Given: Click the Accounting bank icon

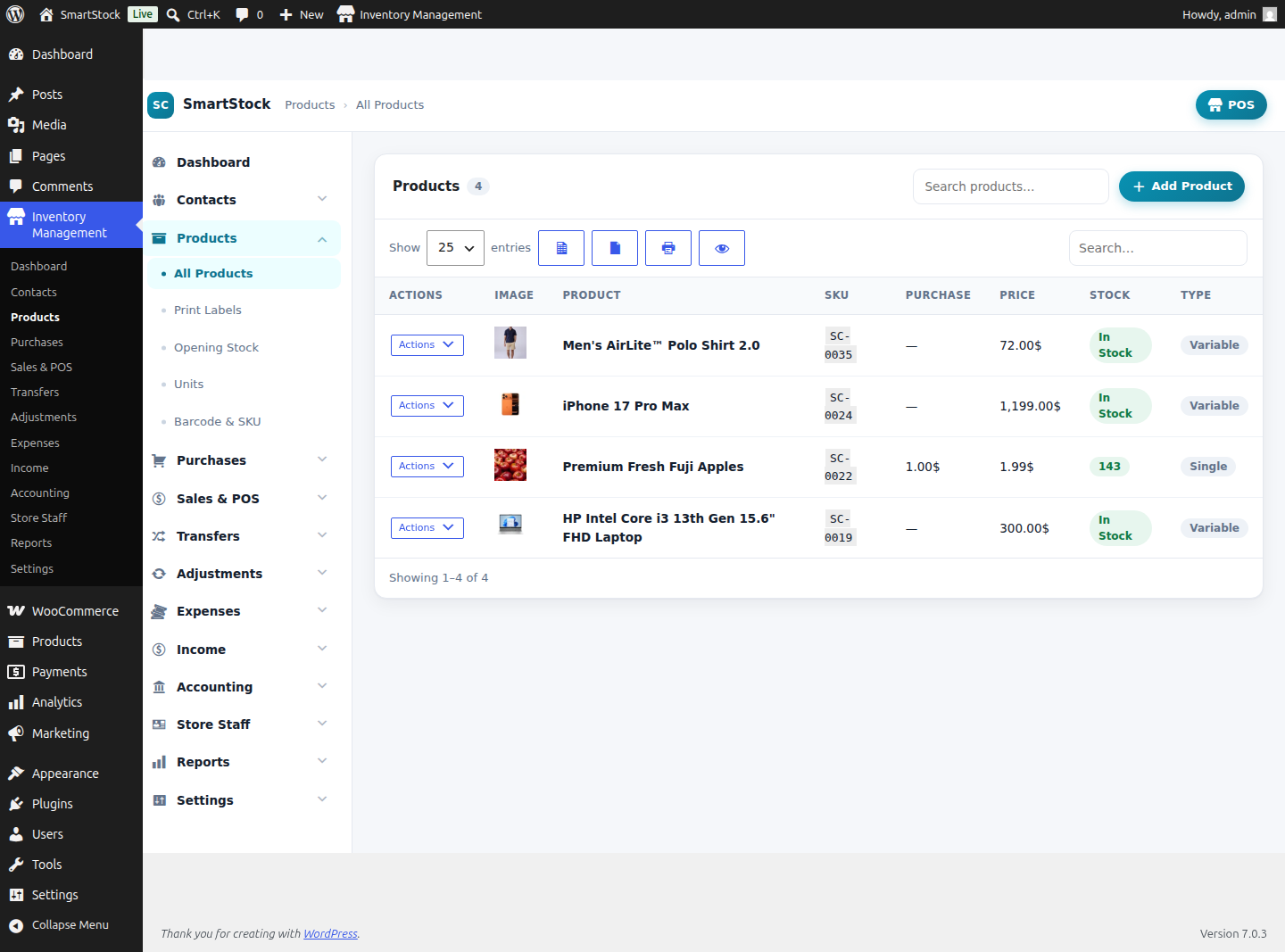Looking at the screenshot, I should [159, 687].
